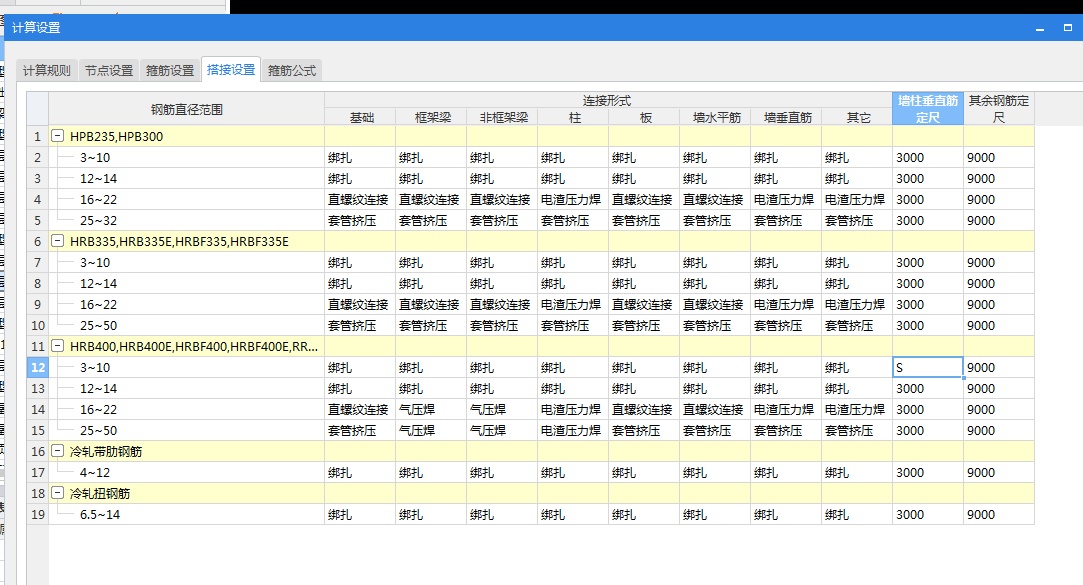Click the 板 cell 直螺纹连接 in row 9

click(x=644, y=305)
